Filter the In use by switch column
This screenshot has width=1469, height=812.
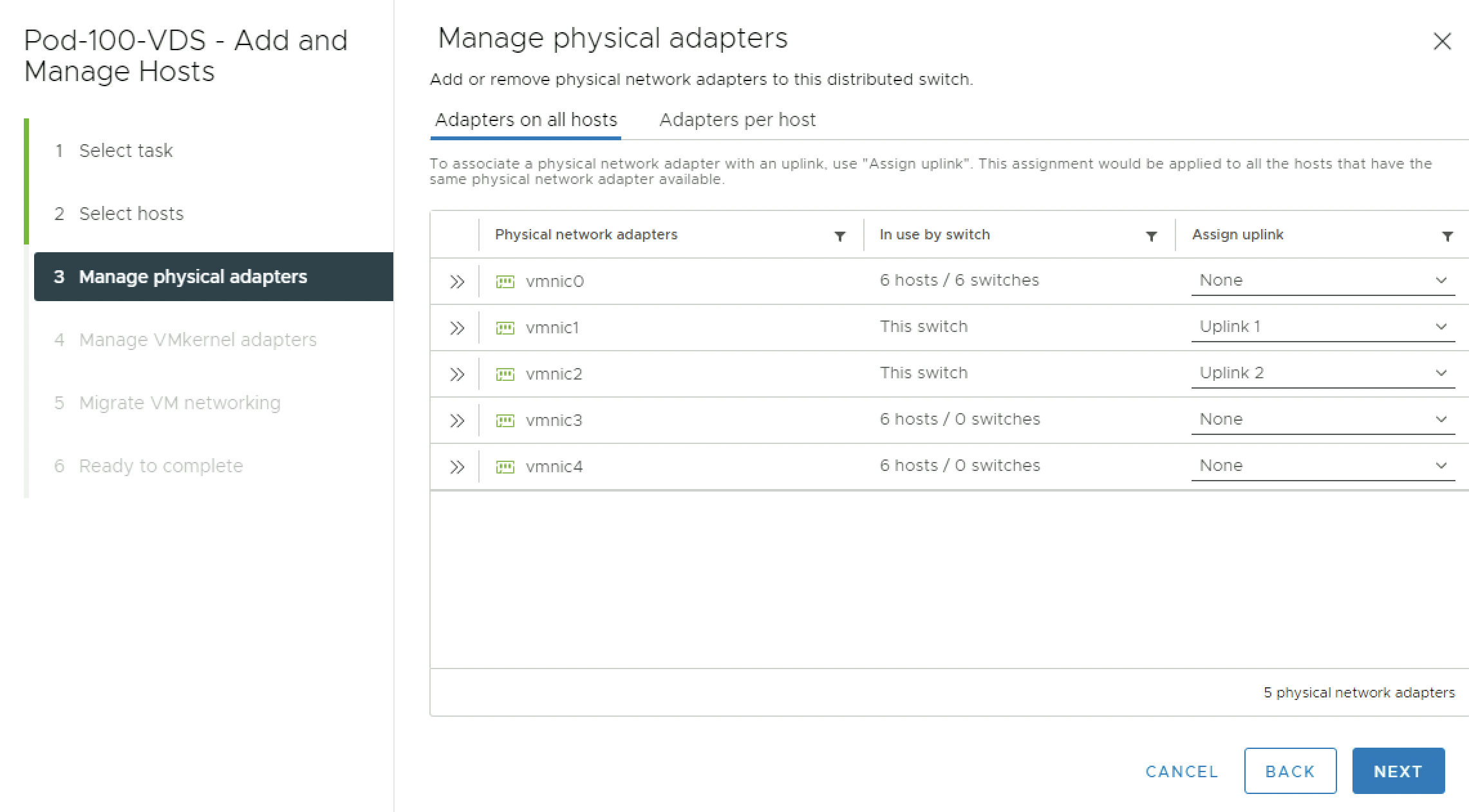point(1151,236)
